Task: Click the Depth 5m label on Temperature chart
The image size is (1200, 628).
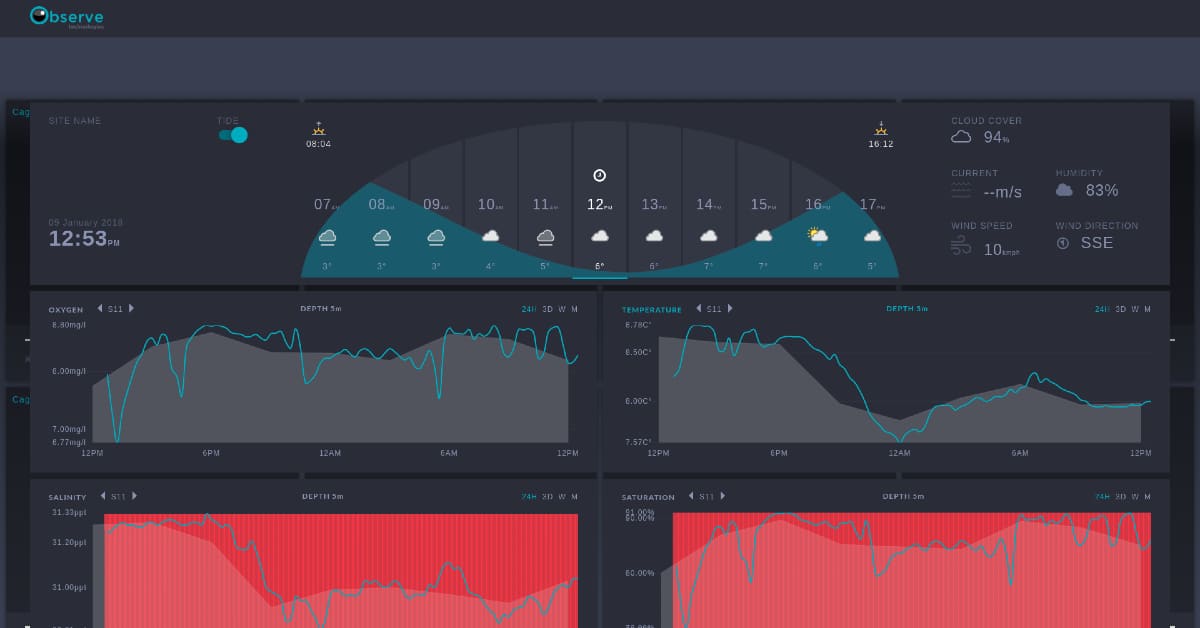Action: [x=907, y=309]
